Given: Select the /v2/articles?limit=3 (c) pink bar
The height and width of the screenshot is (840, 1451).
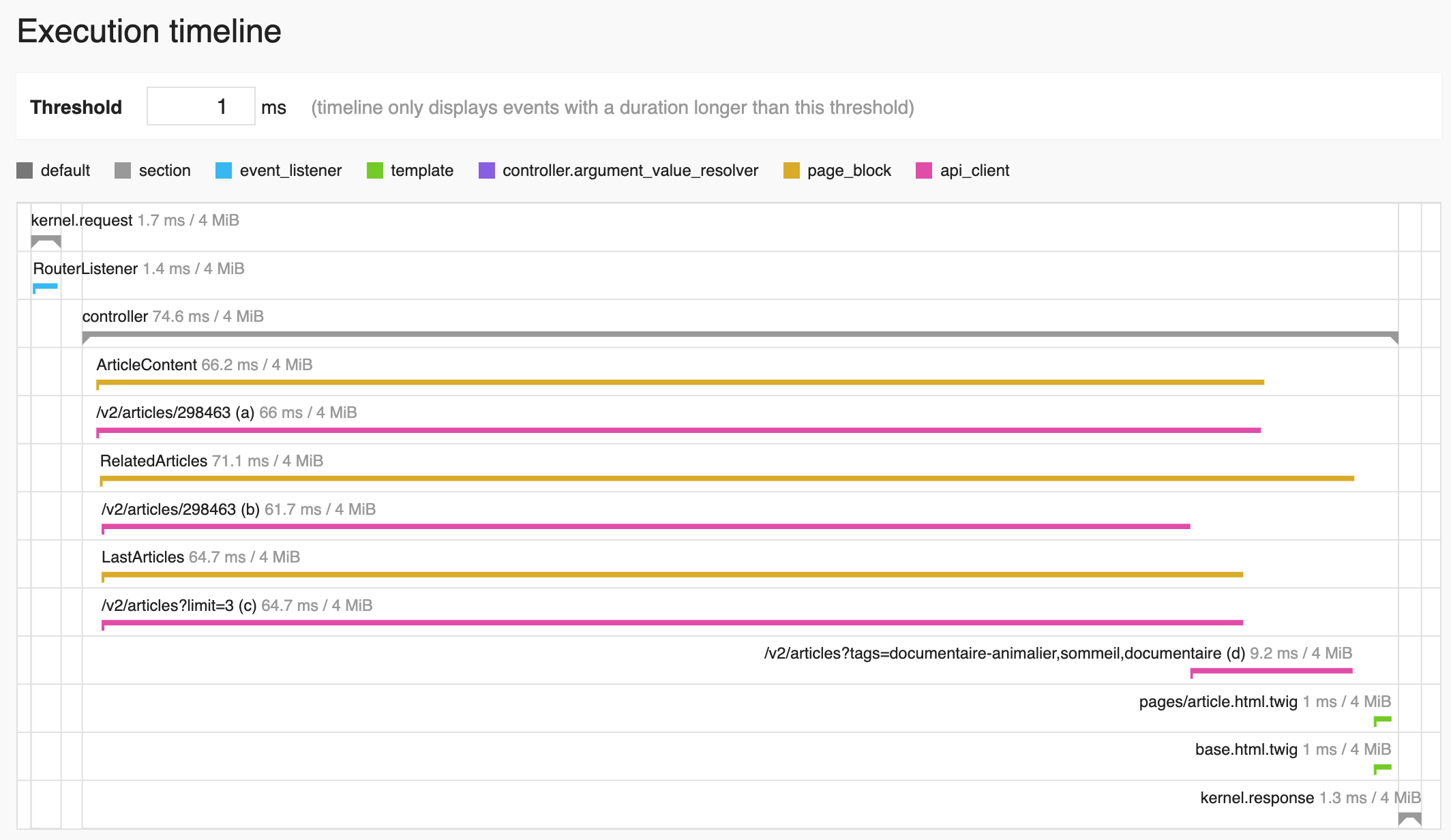Looking at the screenshot, I should tap(672, 624).
